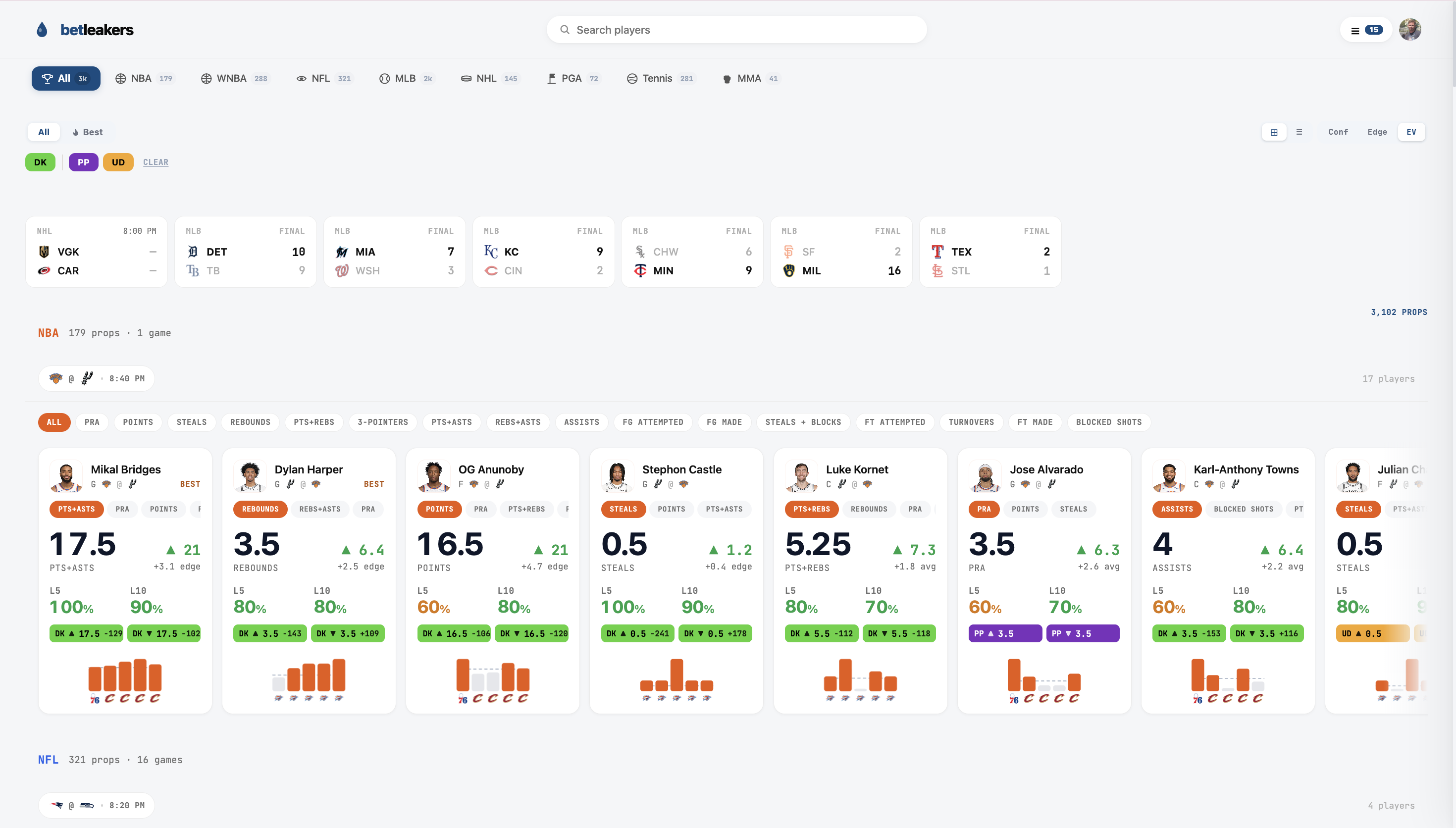The width and height of the screenshot is (1456, 828).
Task: Click the MIL Brewers logo
Action: [789, 271]
